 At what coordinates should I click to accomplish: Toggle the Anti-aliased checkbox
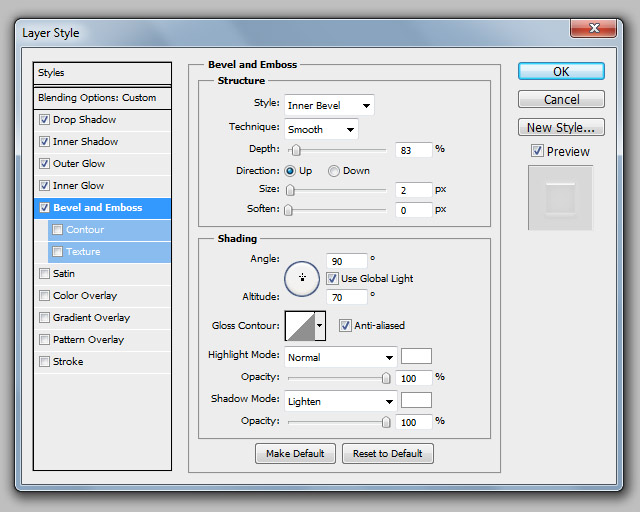coord(345,325)
